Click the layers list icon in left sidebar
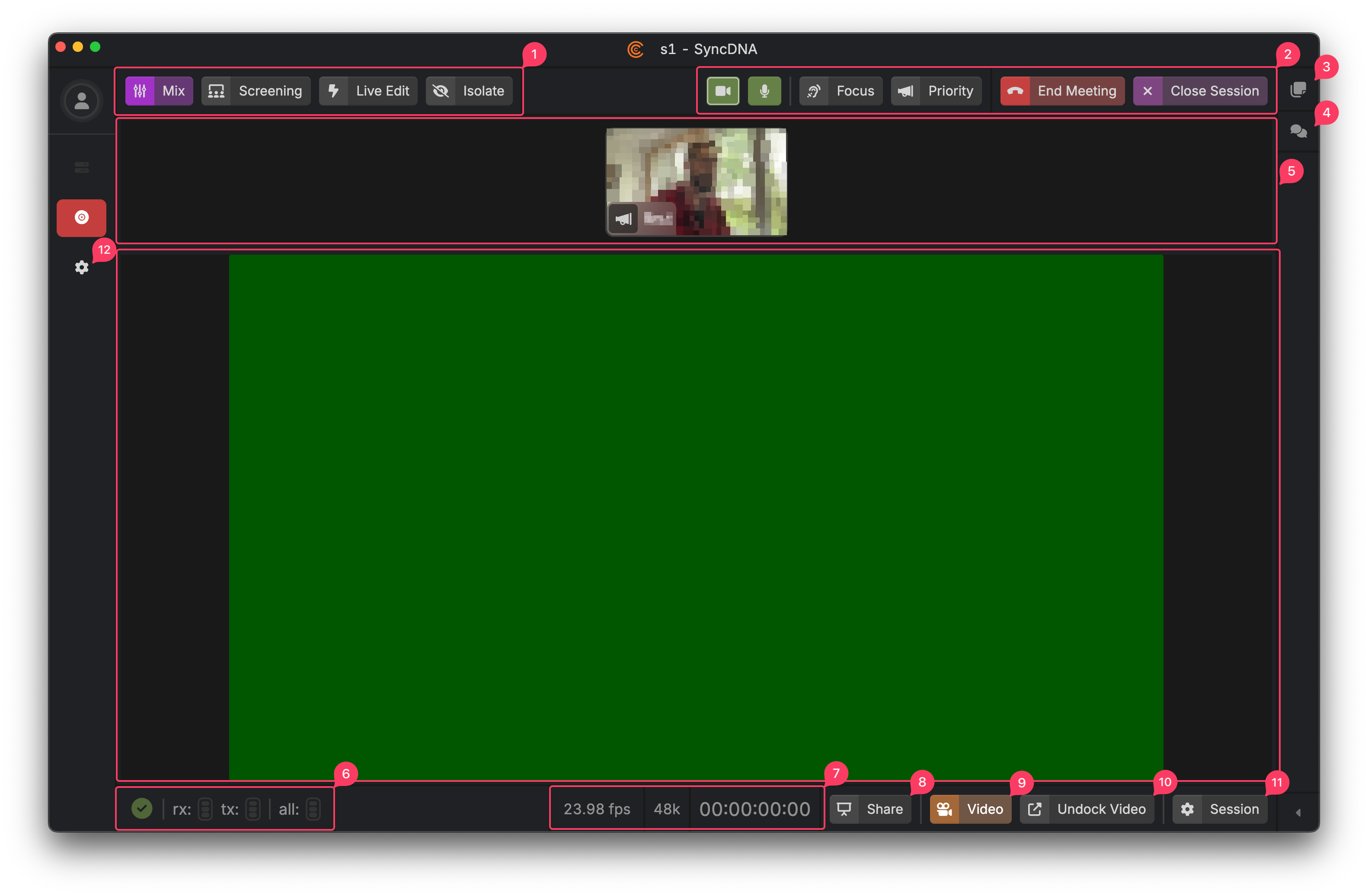 click(x=81, y=166)
